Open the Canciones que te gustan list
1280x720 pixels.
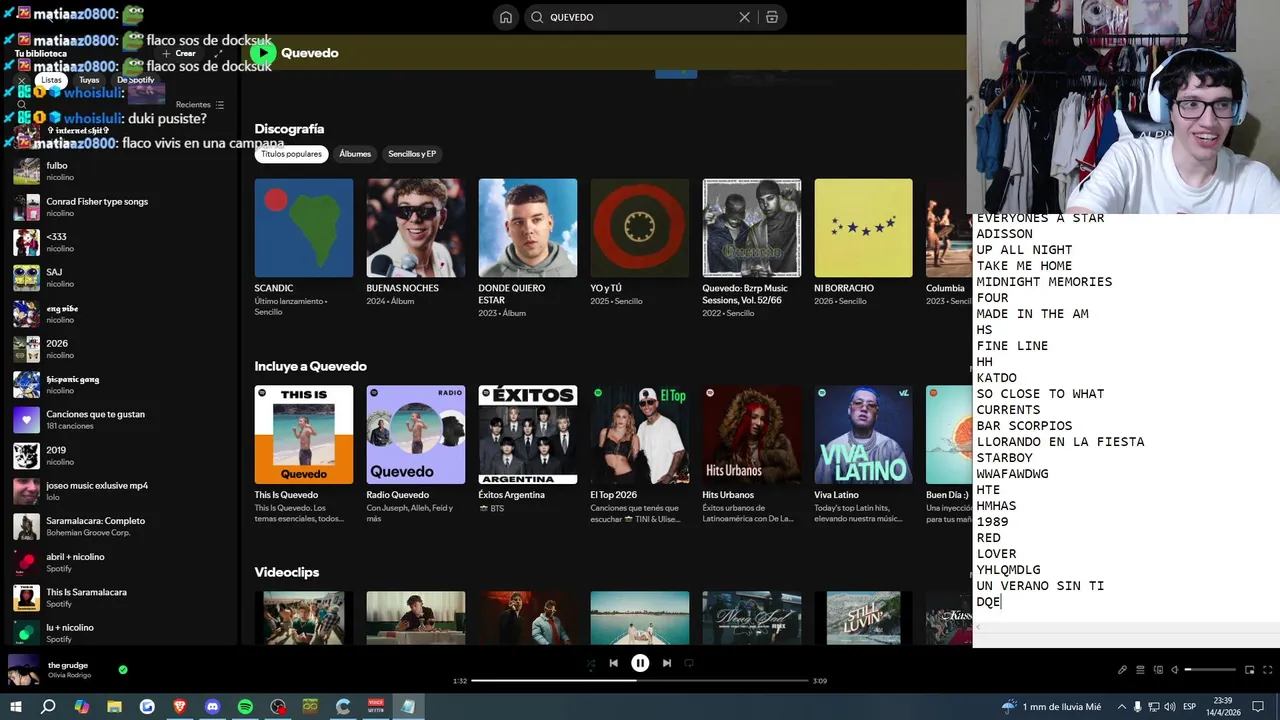tap(122, 420)
